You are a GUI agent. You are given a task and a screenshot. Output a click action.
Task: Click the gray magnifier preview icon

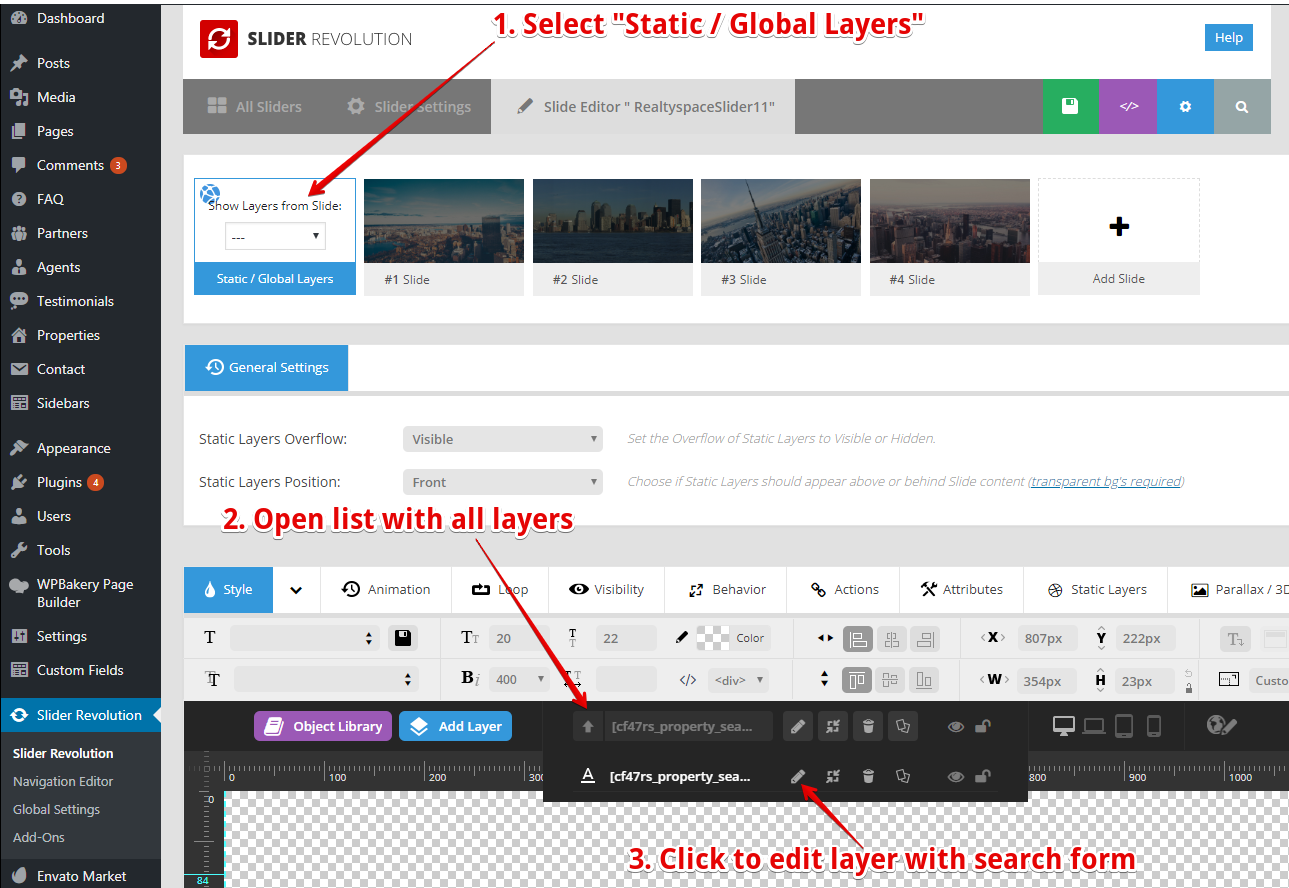[x=1242, y=106]
